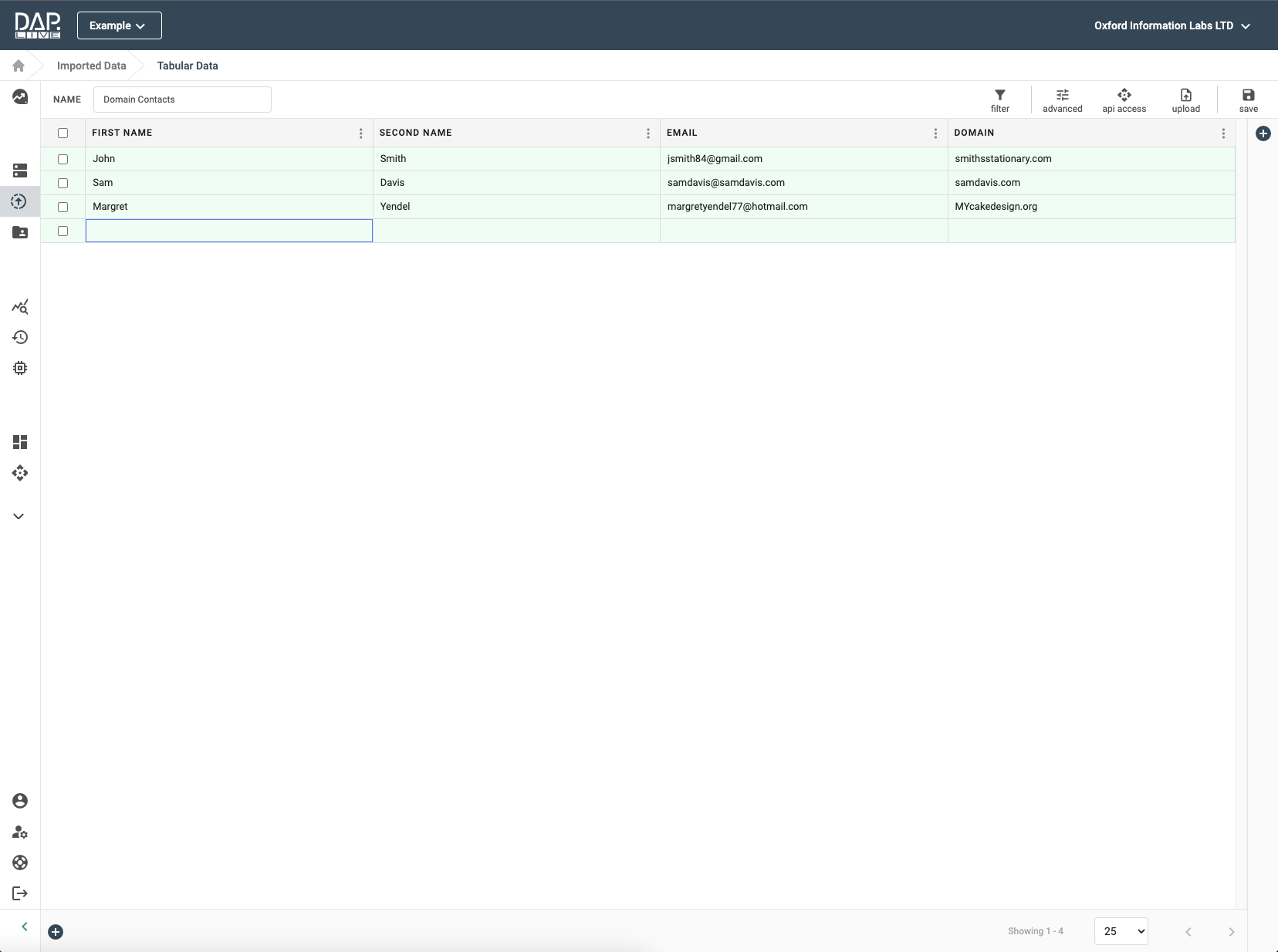
Task: Open the Example project dropdown
Action: click(x=119, y=25)
